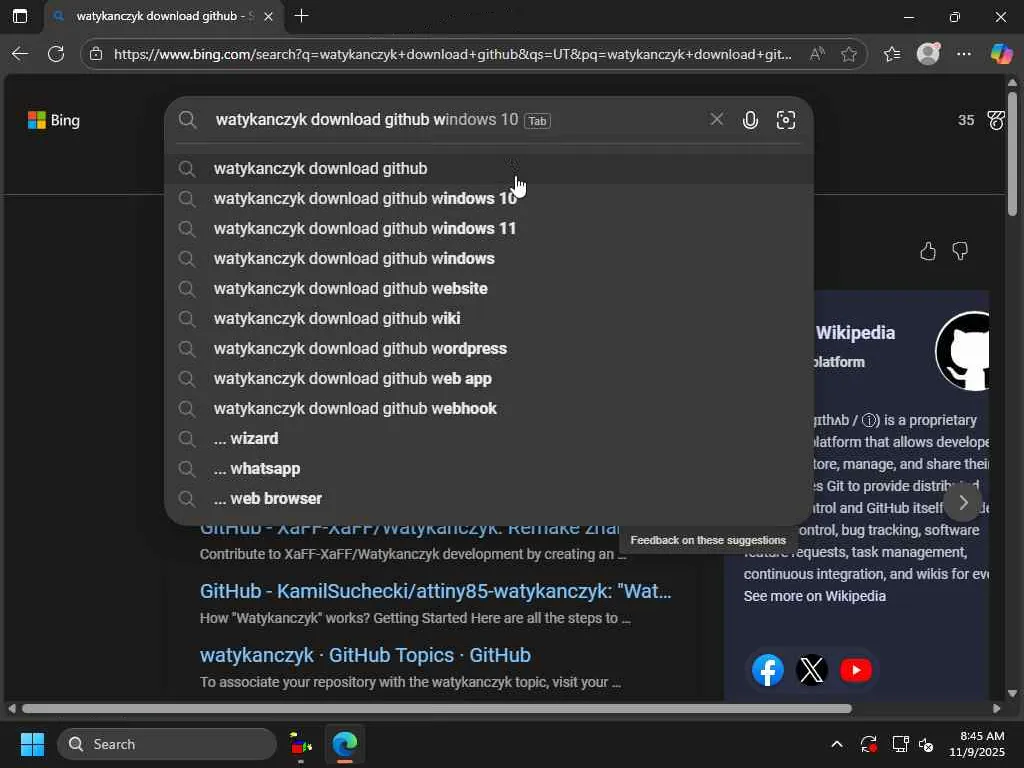Choose the "github windows" suggestion
The image size is (1024, 768).
[x=489, y=259]
